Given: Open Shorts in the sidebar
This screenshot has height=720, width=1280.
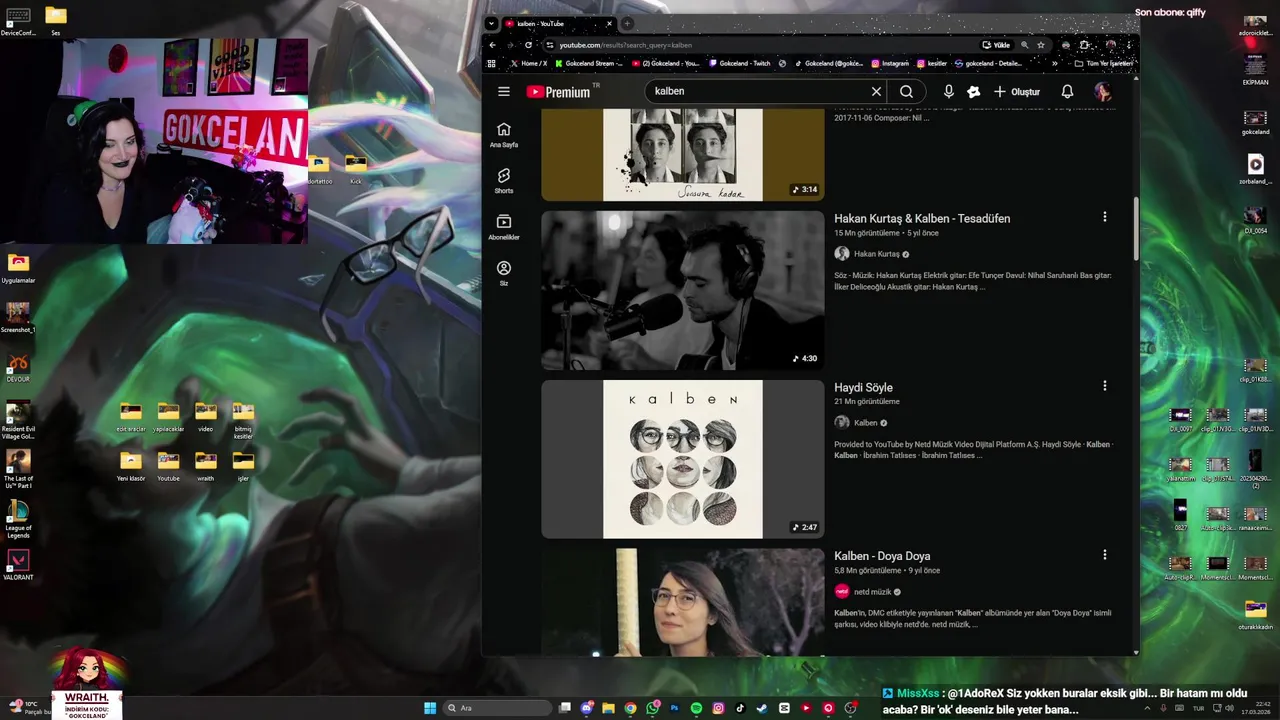Looking at the screenshot, I should (504, 181).
